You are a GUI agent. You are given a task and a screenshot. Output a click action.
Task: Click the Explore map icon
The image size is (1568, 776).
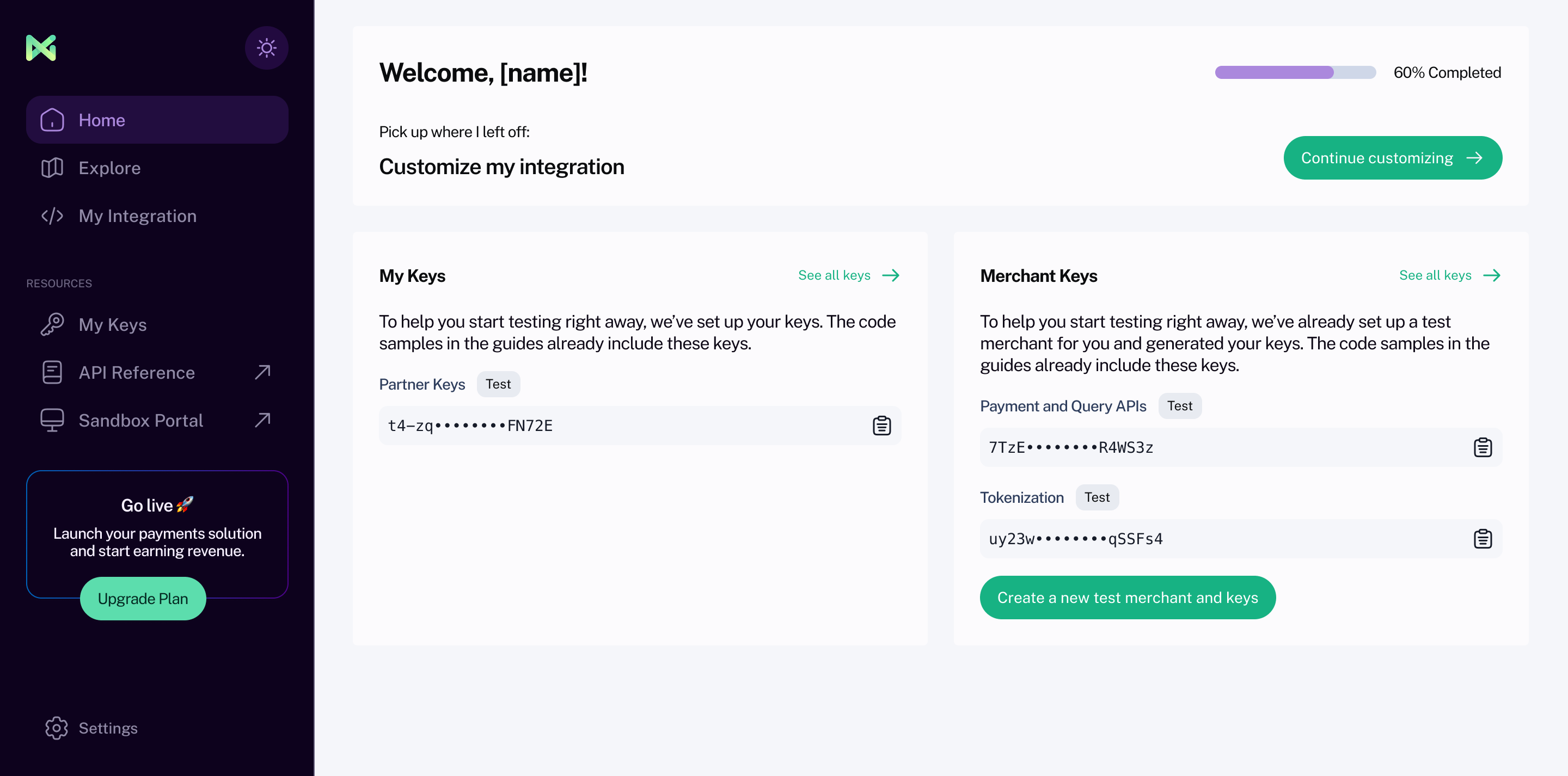[52, 168]
